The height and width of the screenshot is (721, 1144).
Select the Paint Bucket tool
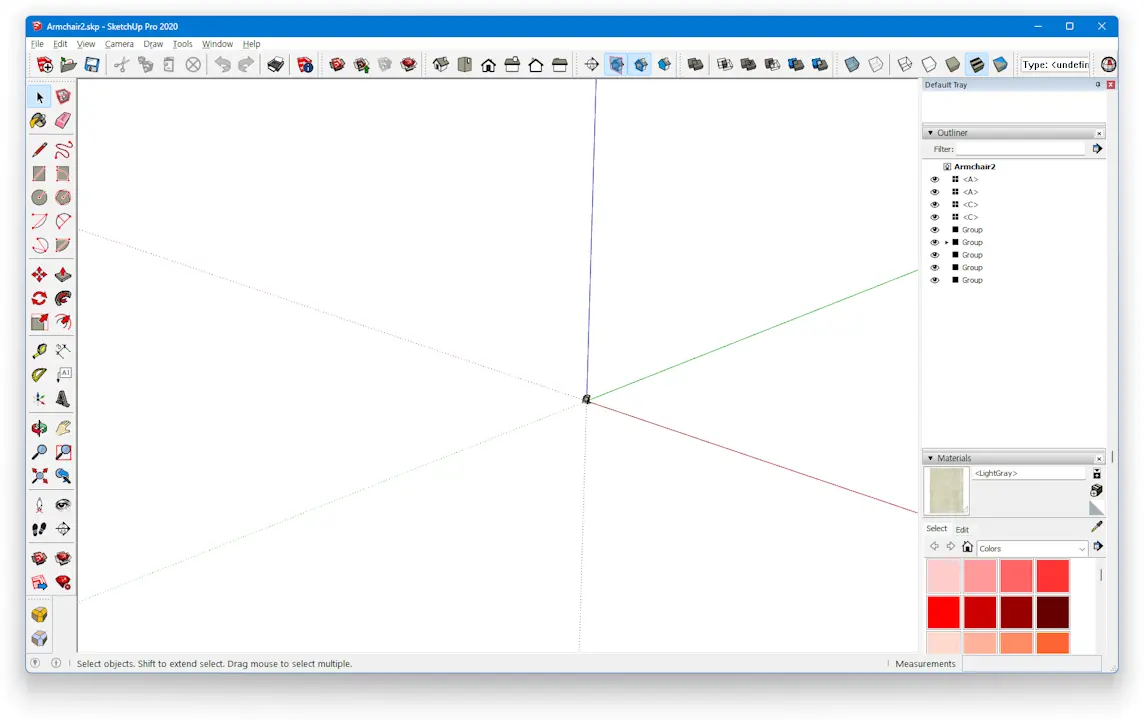[39, 121]
